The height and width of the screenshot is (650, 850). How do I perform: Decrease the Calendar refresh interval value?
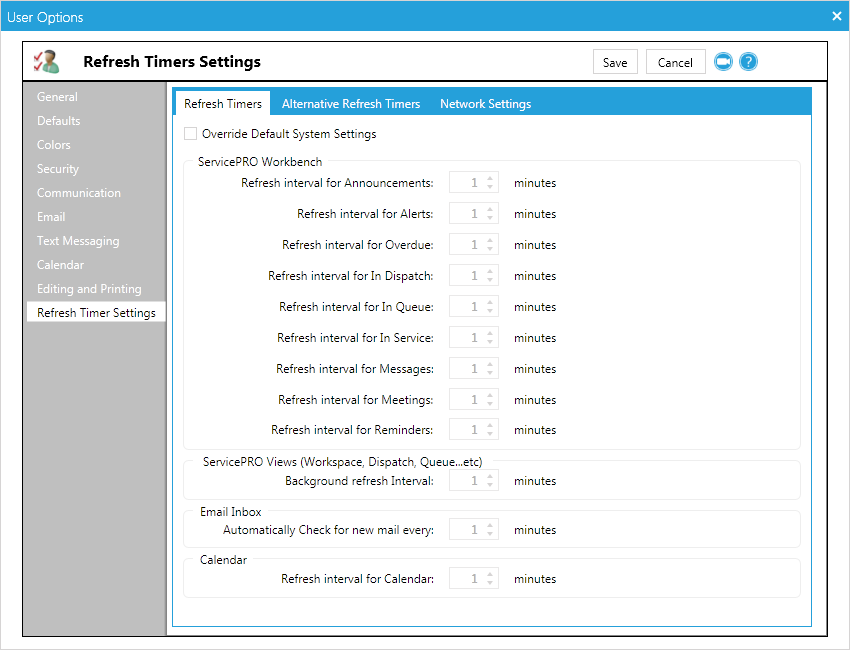(x=490, y=583)
